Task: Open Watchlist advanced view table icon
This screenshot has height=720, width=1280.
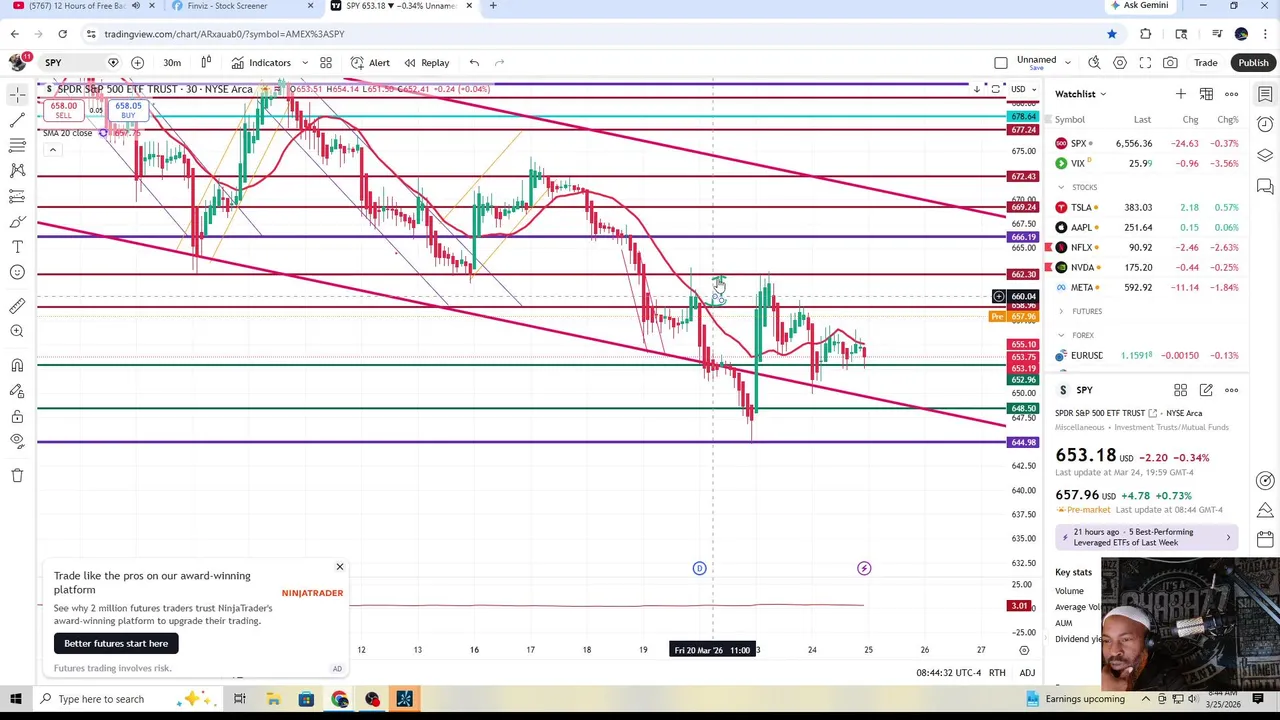Action: 1206,94
